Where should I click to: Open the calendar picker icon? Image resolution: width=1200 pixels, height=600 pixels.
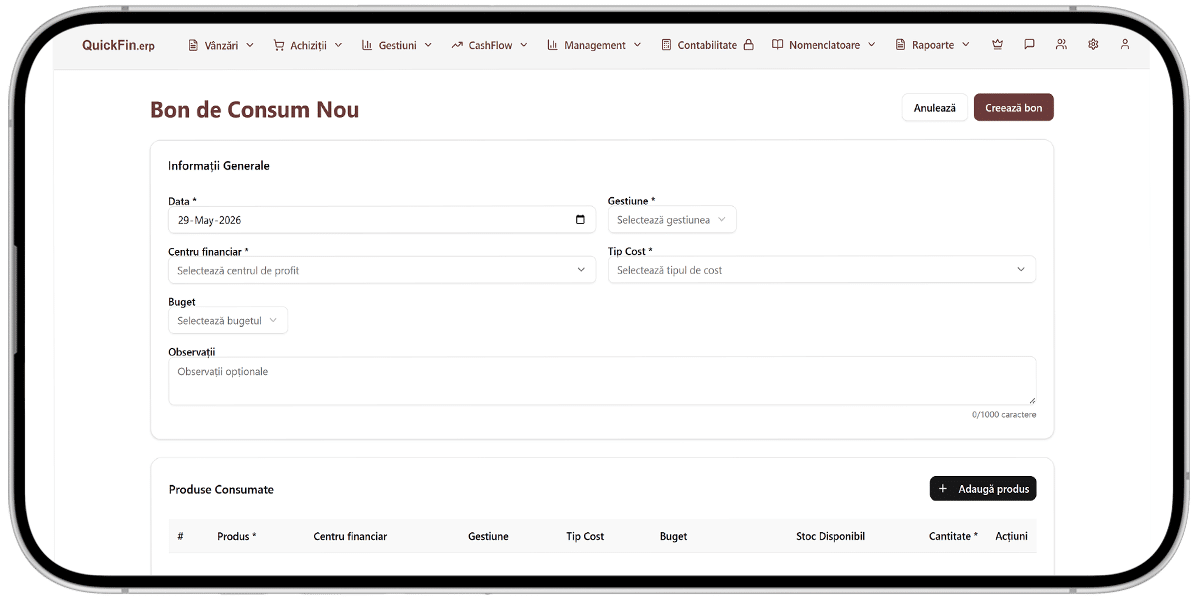(x=580, y=220)
